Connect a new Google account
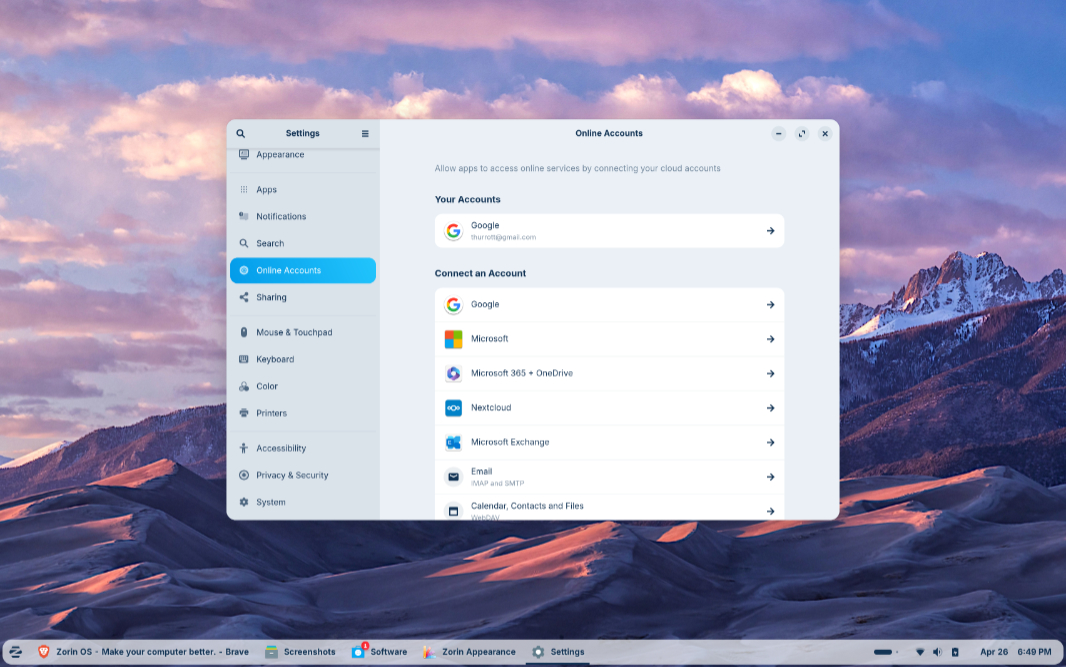Viewport: 1066px width, 667px height. pos(609,304)
